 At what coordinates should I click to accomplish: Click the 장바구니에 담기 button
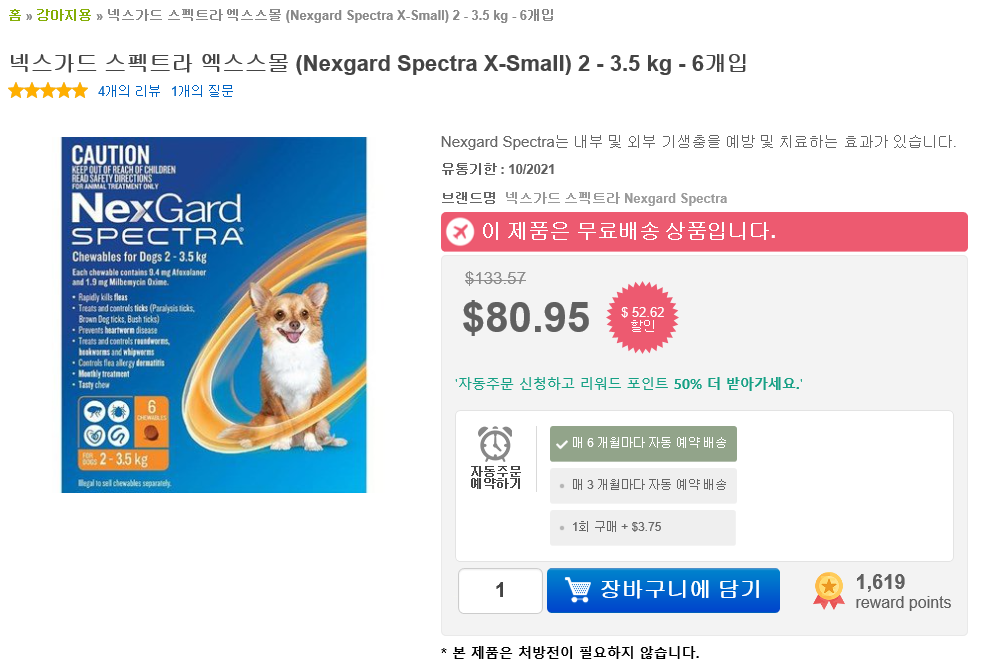click(x=662, y=590)
